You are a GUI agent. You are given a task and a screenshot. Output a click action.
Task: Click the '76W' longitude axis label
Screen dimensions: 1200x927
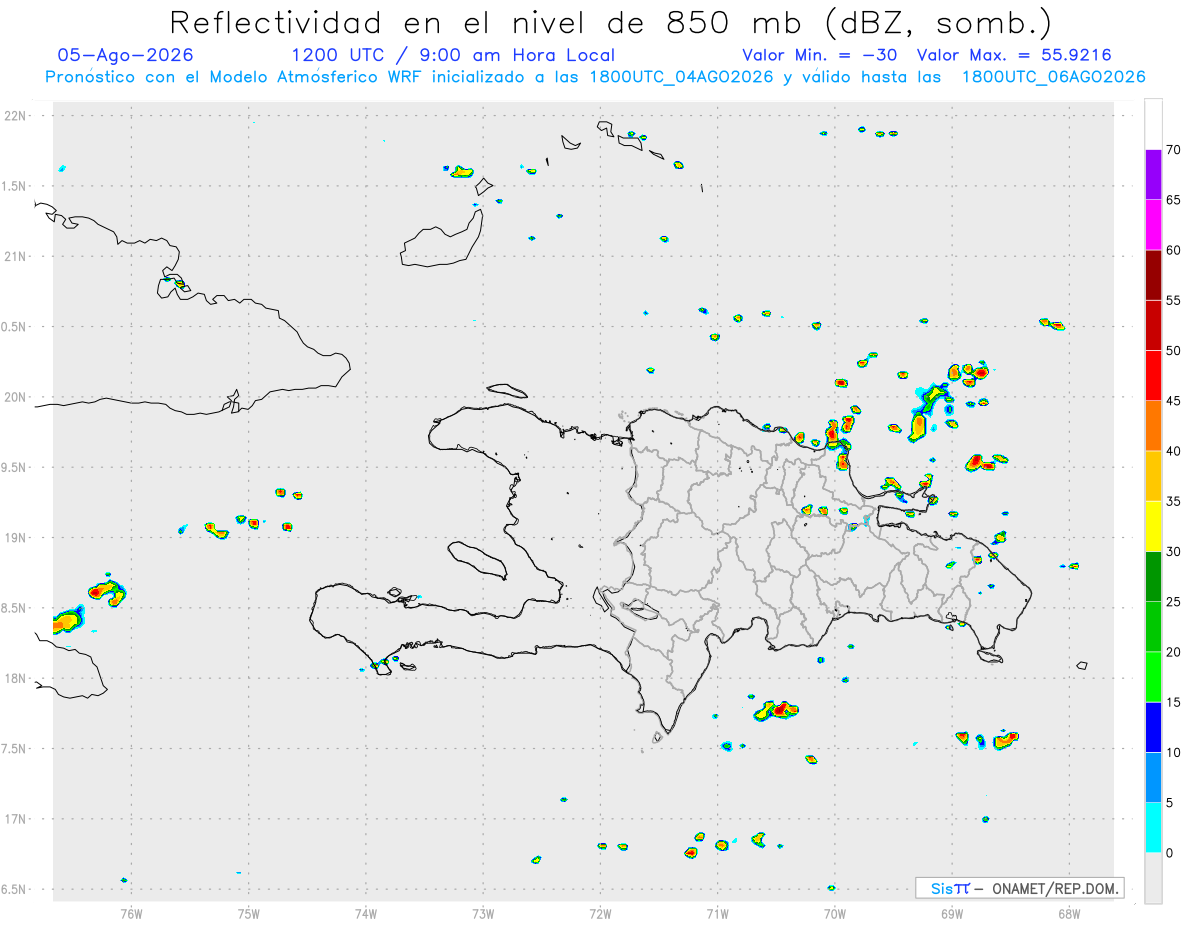click(x=131, y=912)
